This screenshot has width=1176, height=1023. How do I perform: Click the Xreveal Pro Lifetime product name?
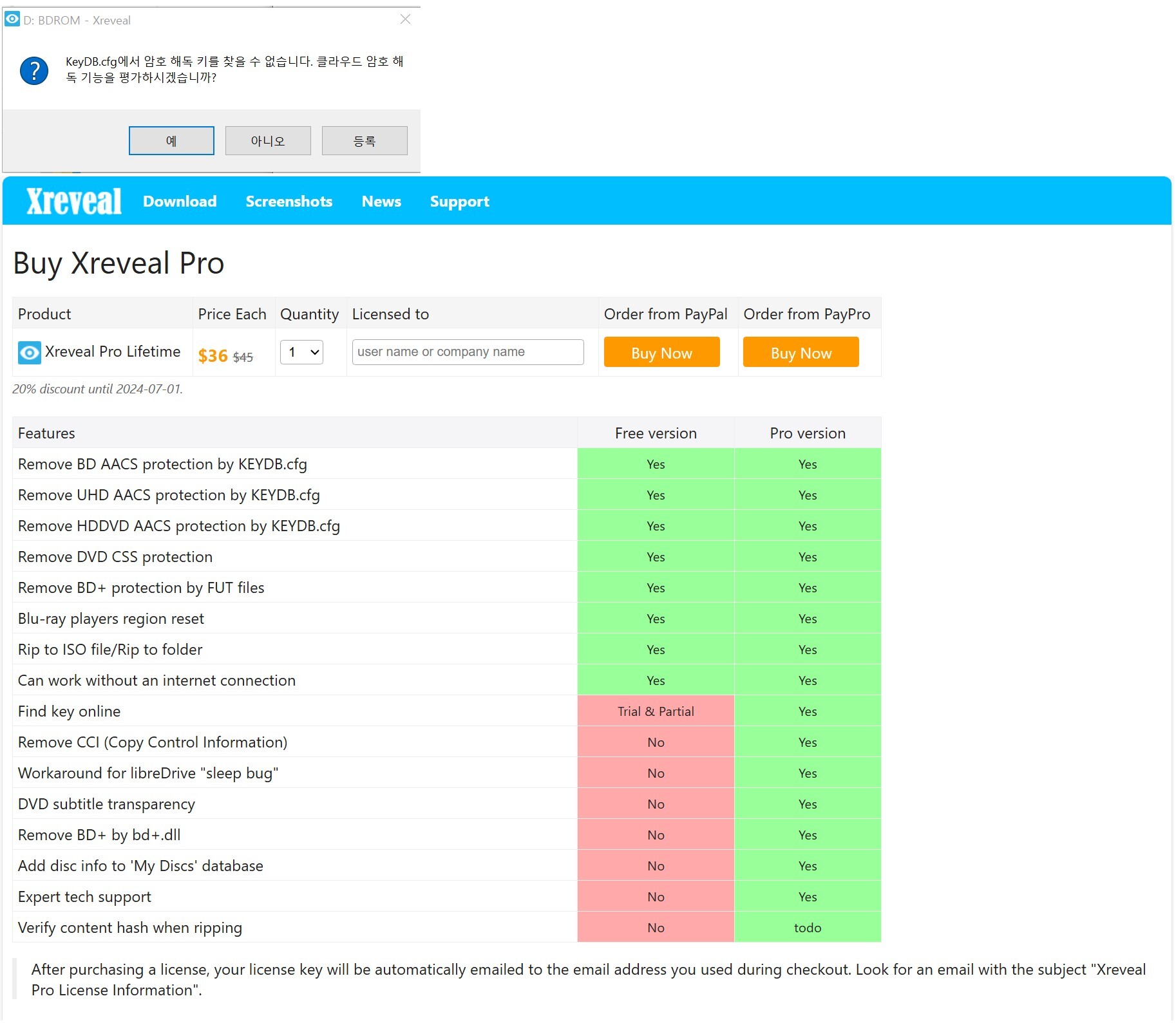pyautogui.click(x=113, y=352)
